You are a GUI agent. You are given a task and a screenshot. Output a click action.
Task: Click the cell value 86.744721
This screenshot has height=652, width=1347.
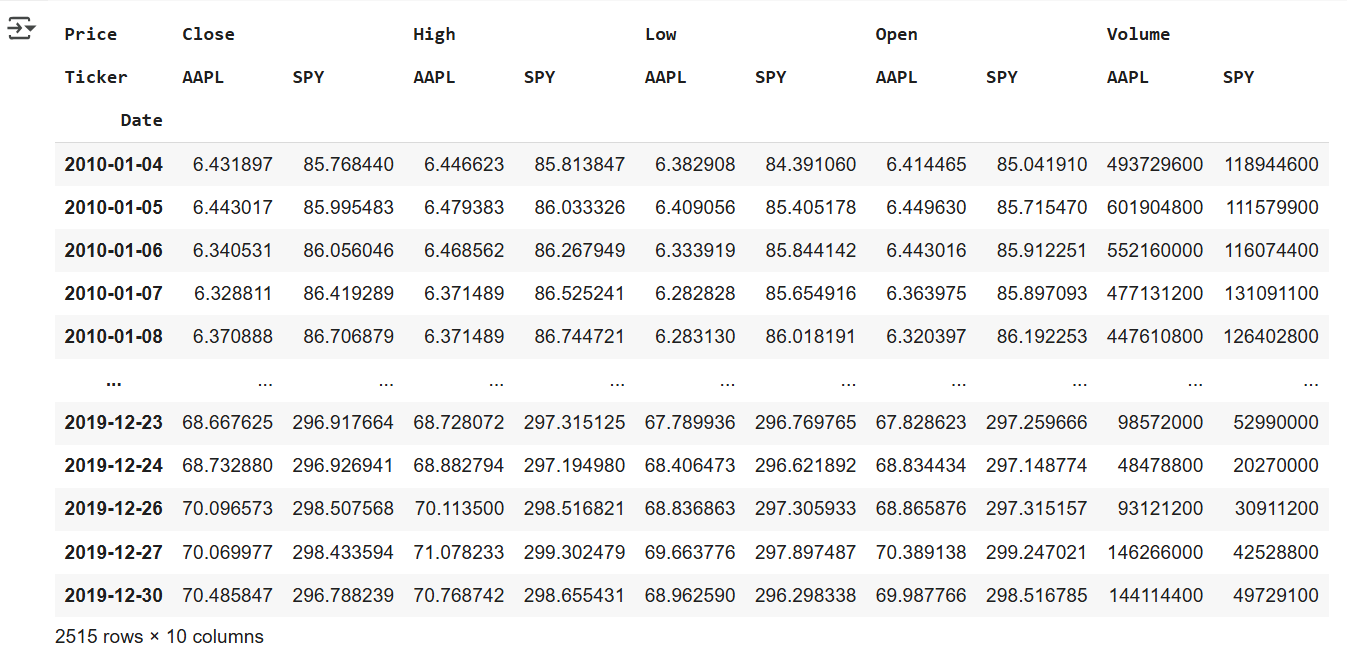click(x=580, y=337)
